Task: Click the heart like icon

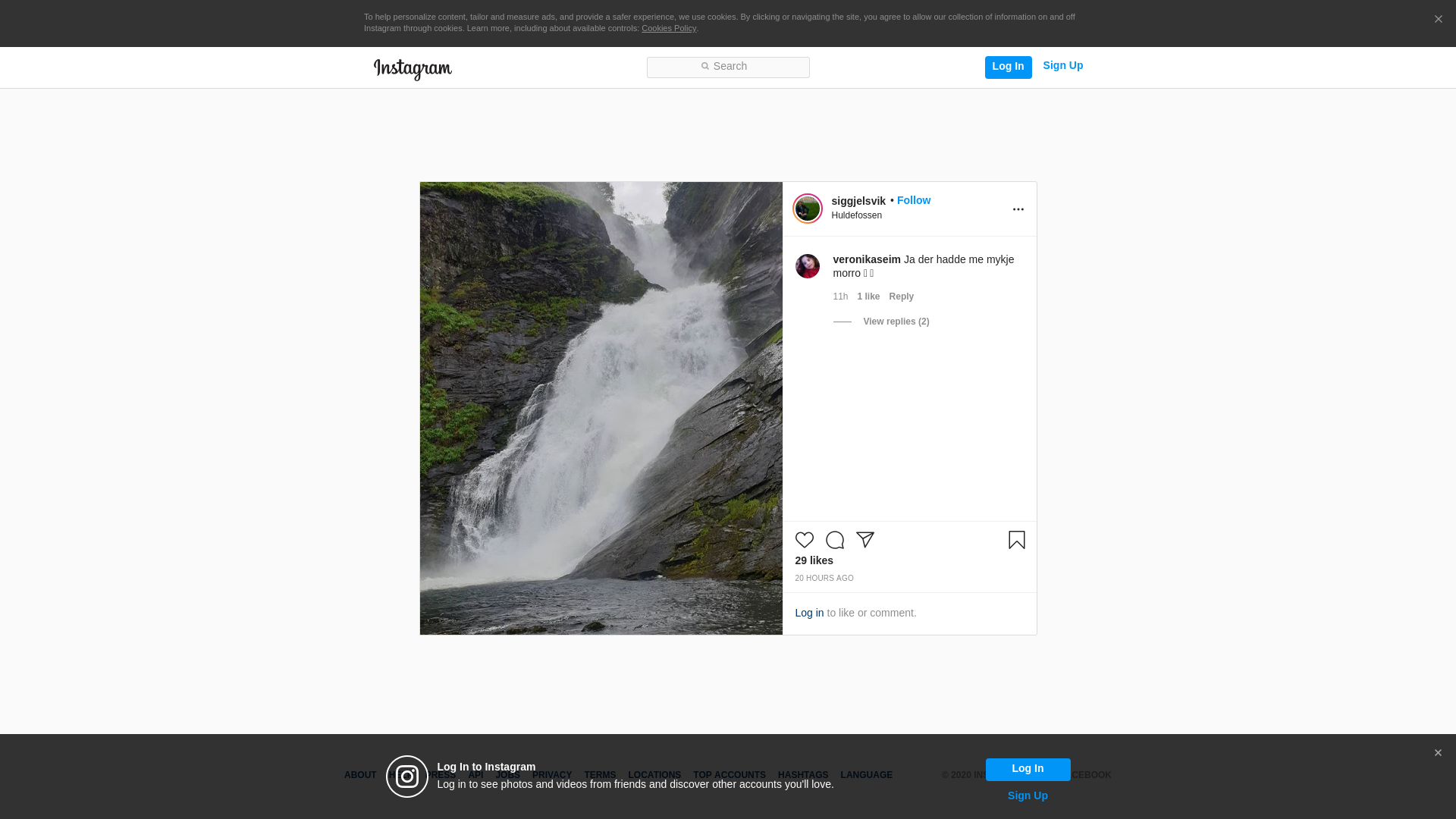Action: [x=804, y=540]
